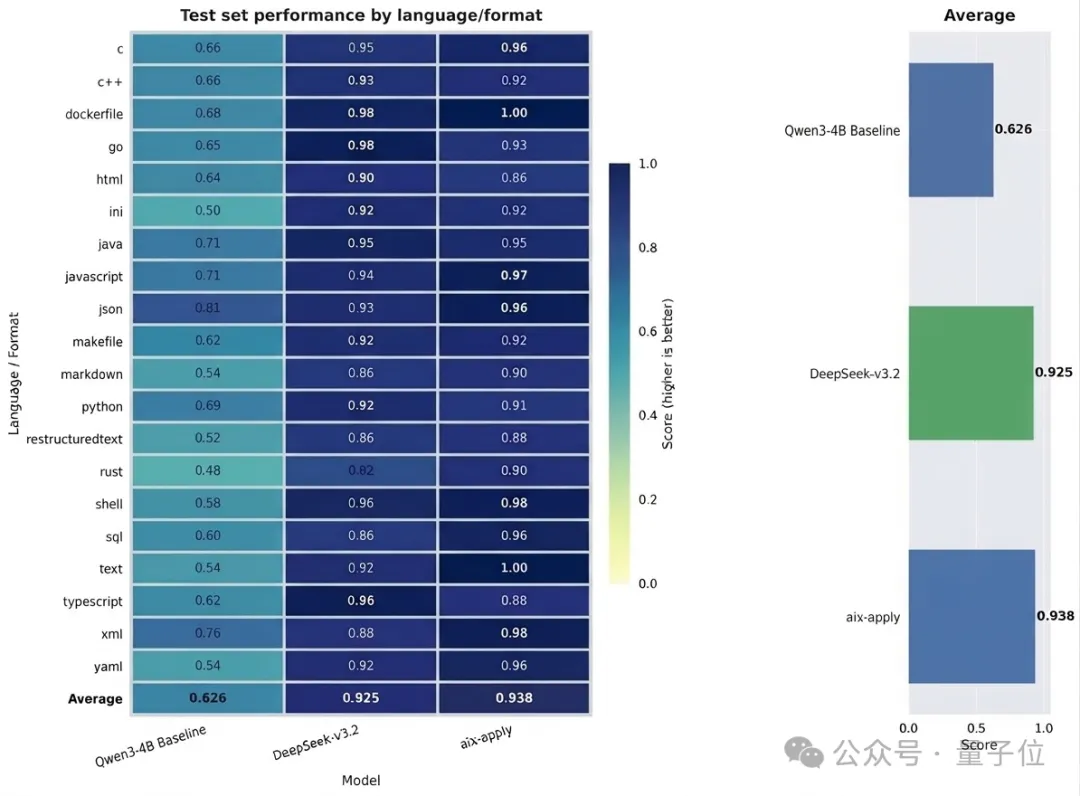Select the Average row 0.626 cell
The image size is (1080, 796).
(207, 698)
